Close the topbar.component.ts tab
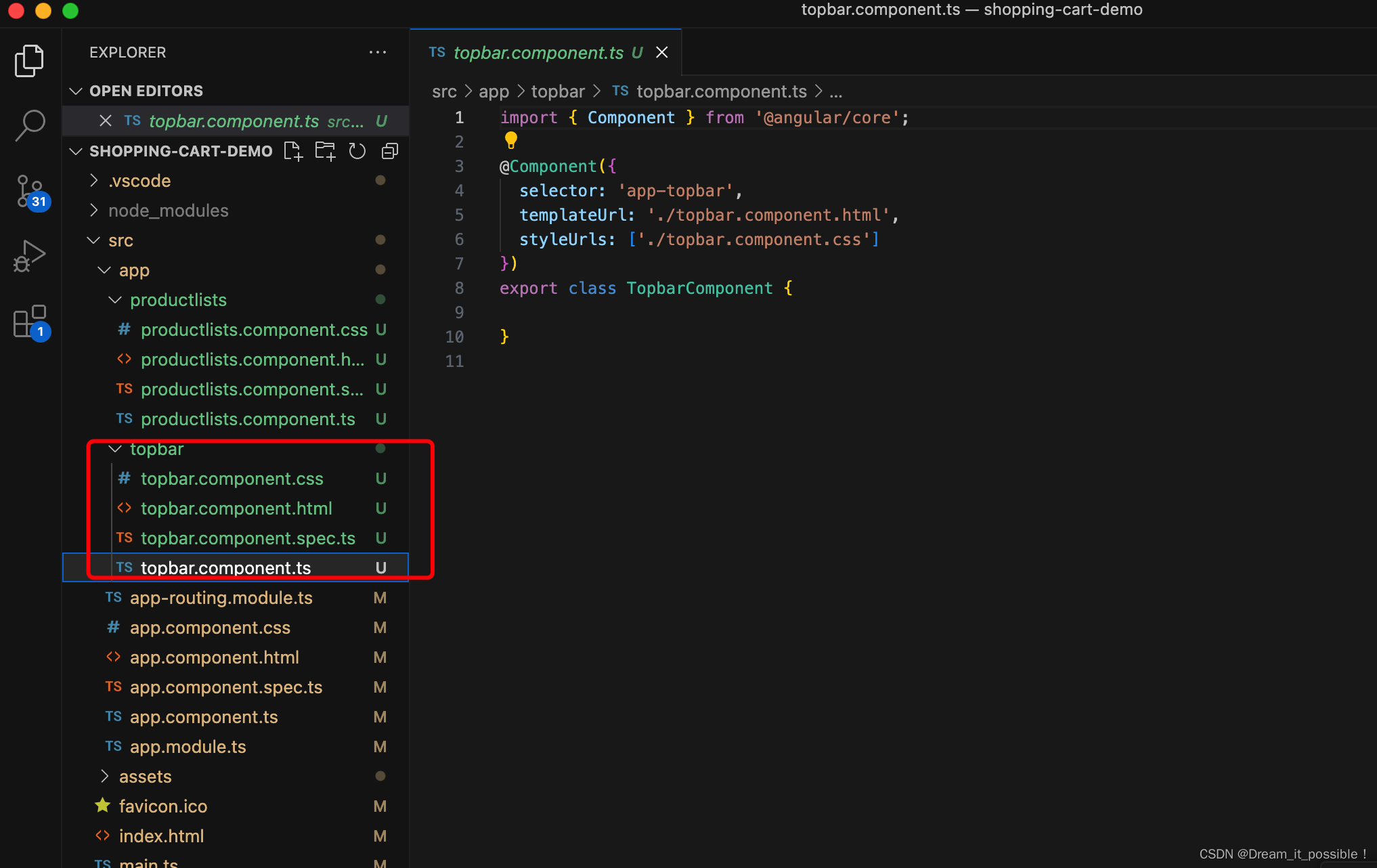This screenshot has height=868, width=1377. tap(661, 52)
